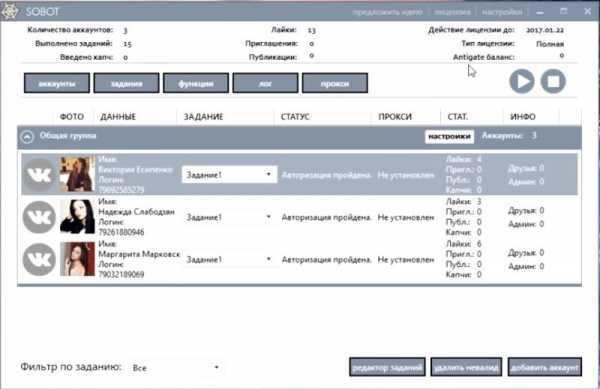Click лицензия in title bar
The image size is (600, 389).
[452, 12]
